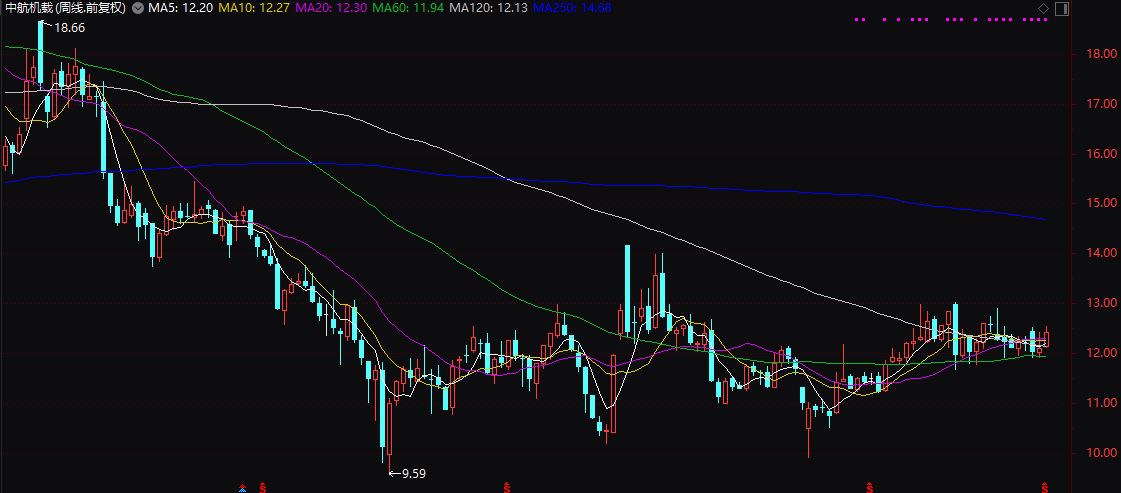Click the 11.00 price axis label

tap(1100, 403)
